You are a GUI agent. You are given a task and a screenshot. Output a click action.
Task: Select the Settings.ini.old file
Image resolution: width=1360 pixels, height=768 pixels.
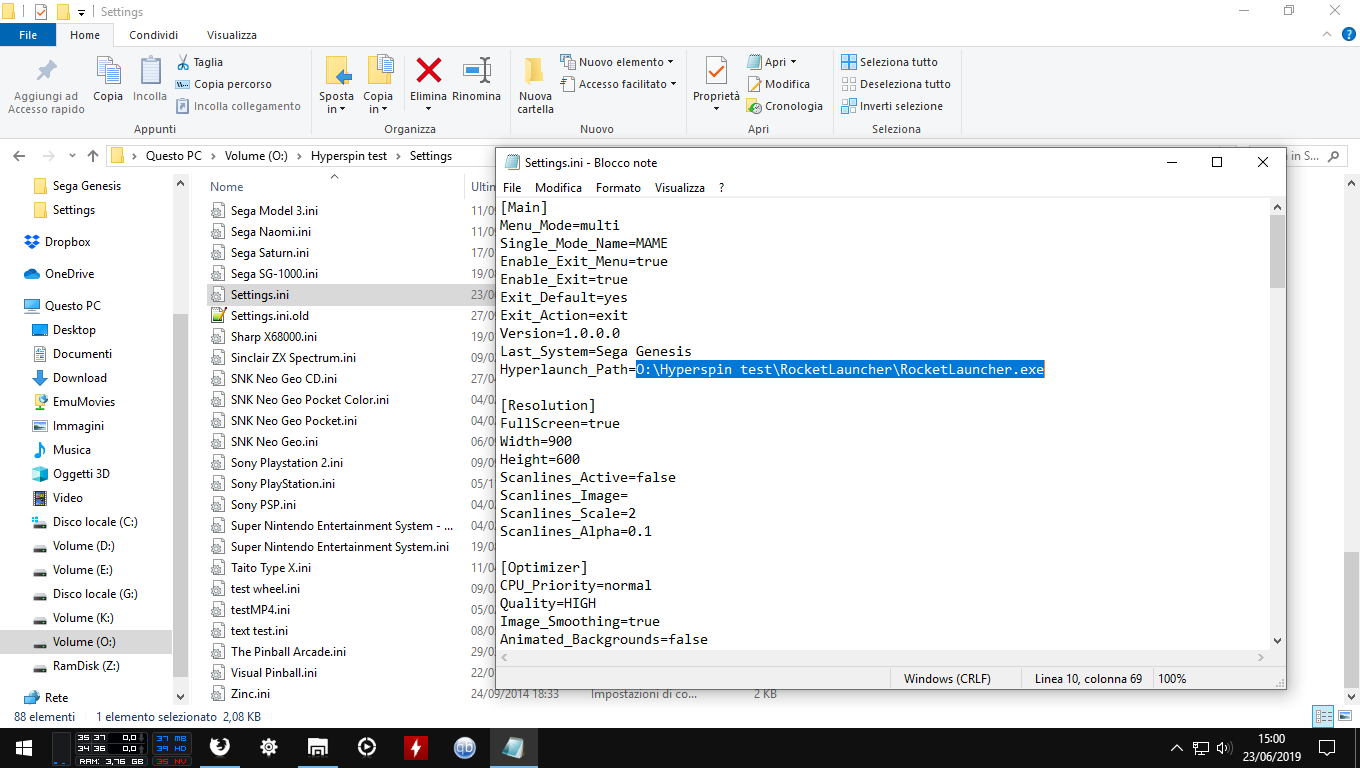[x=269, y=316]
